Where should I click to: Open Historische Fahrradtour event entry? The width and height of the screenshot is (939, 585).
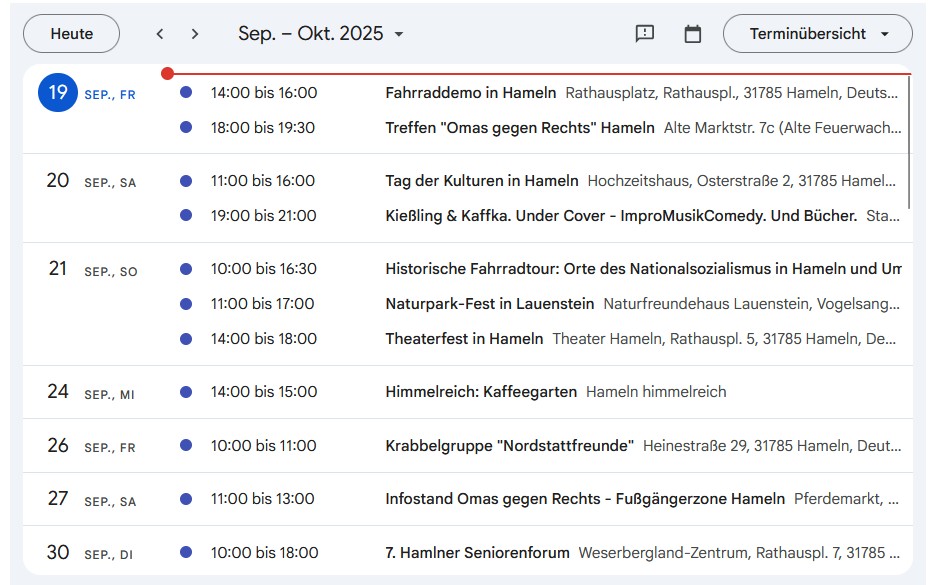coord(640,269)
